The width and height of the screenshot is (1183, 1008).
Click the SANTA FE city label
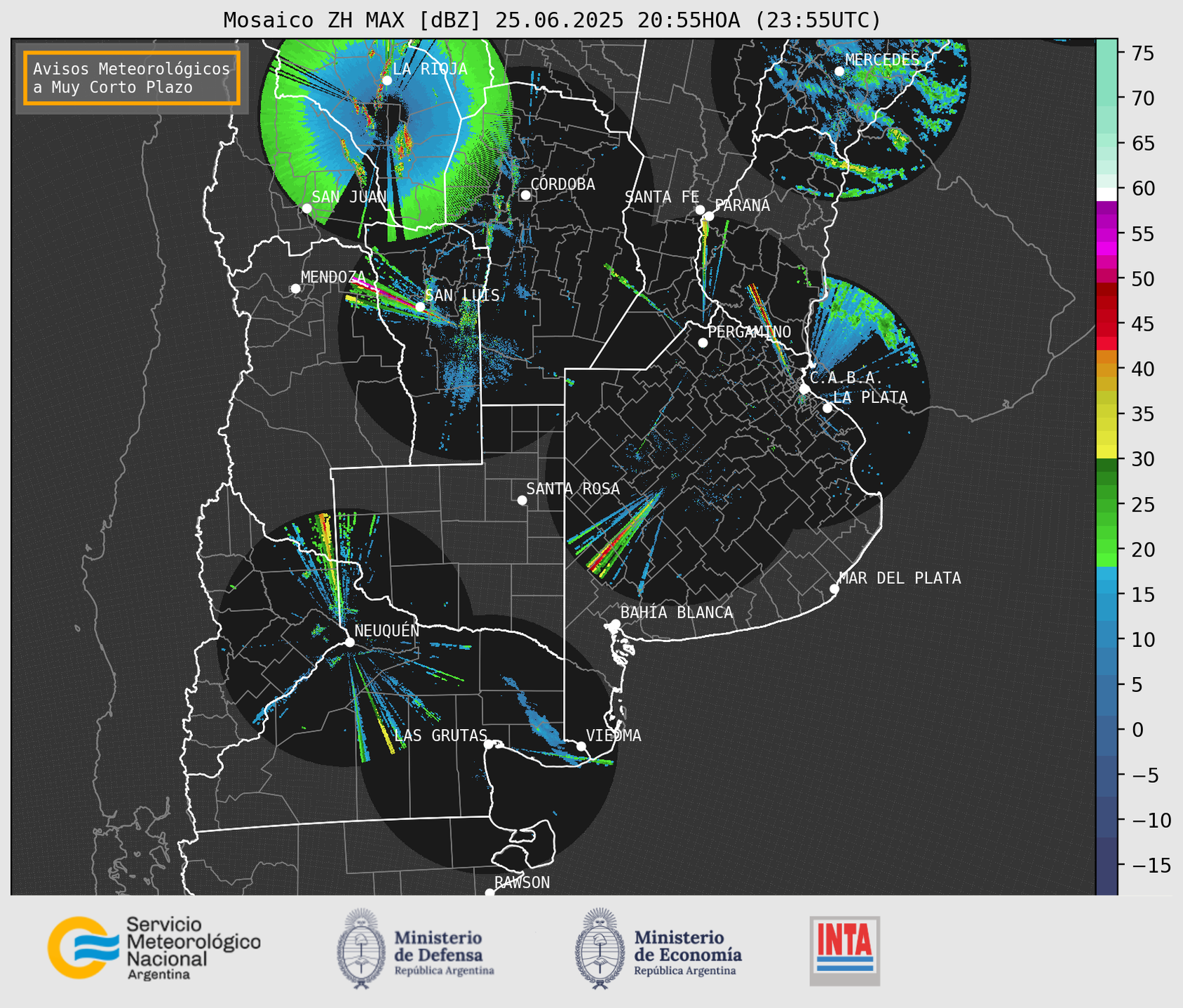pos(662,197)
